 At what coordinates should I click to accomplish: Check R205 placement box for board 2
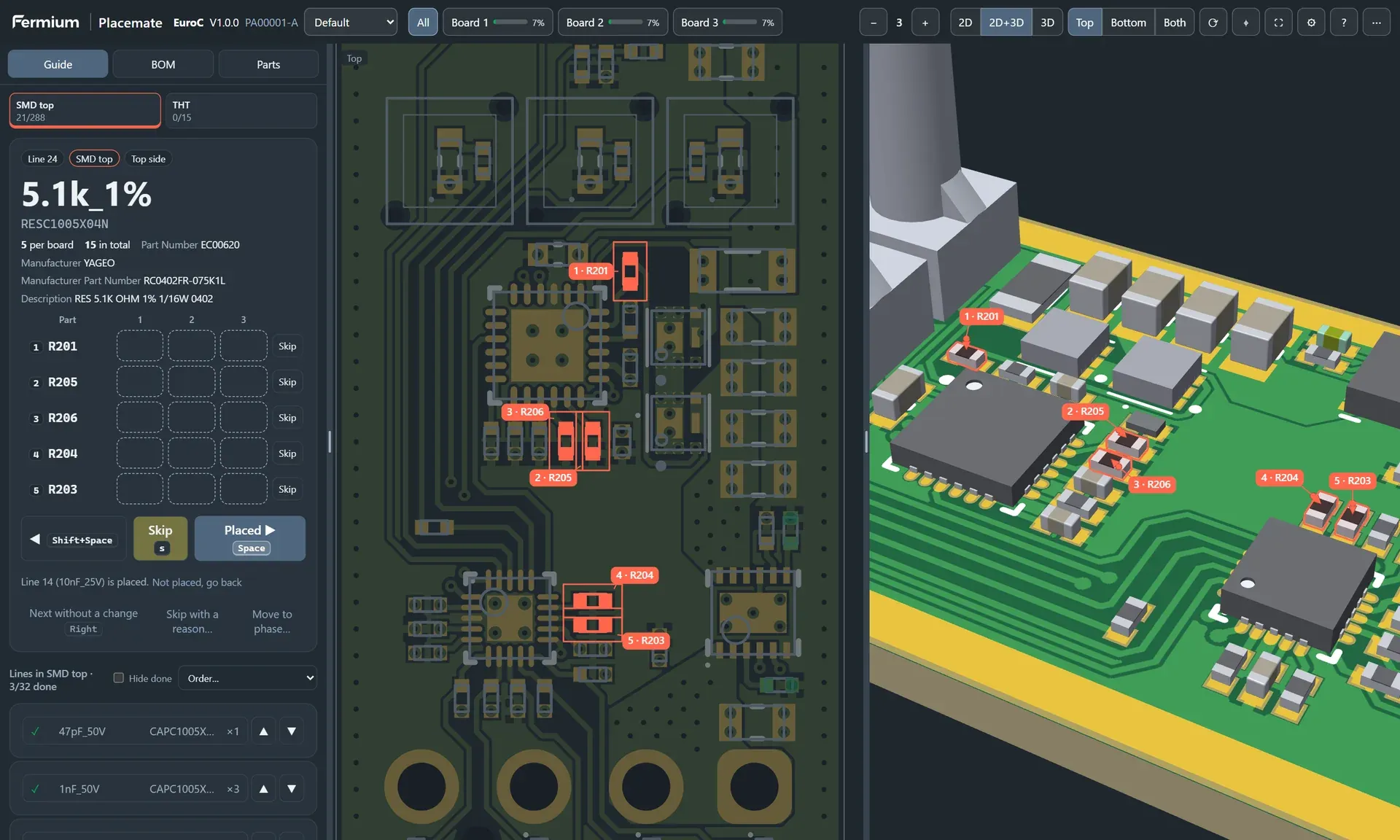(192, 382)
